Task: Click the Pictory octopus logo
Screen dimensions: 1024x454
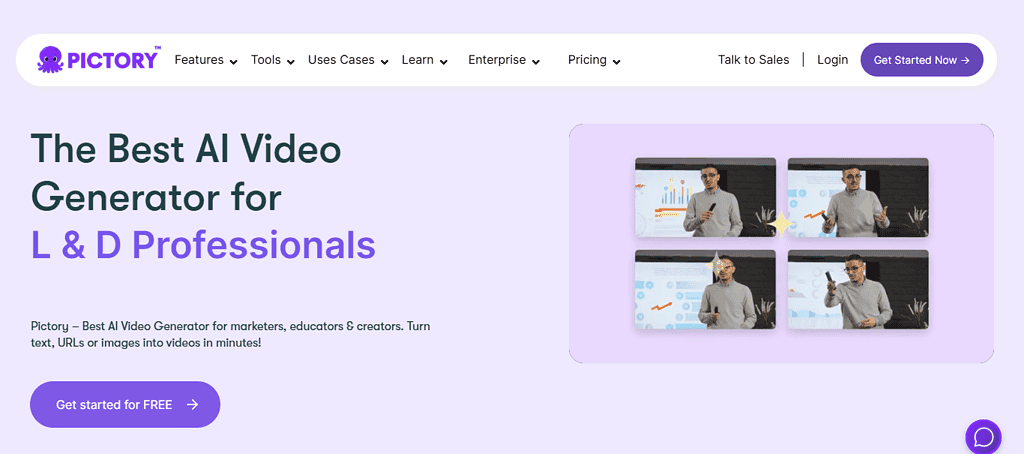Action: point(50,59)
